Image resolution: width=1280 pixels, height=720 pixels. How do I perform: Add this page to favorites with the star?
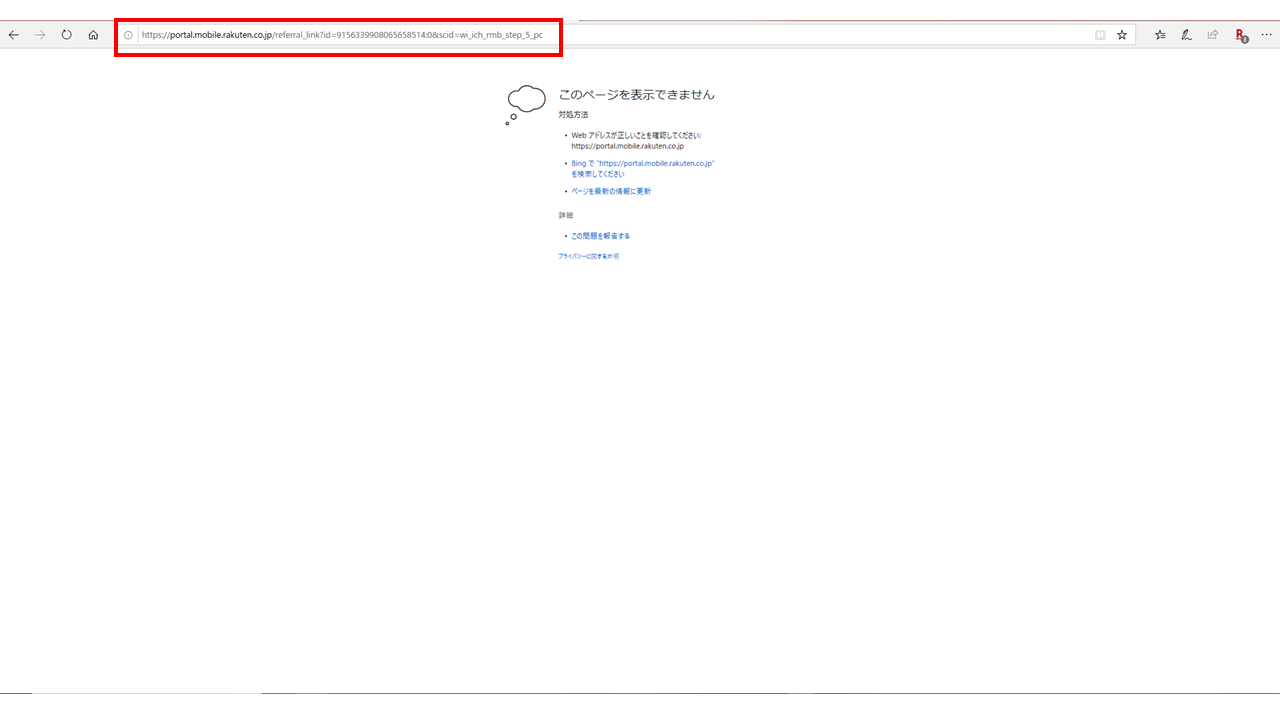[1122, 35]
